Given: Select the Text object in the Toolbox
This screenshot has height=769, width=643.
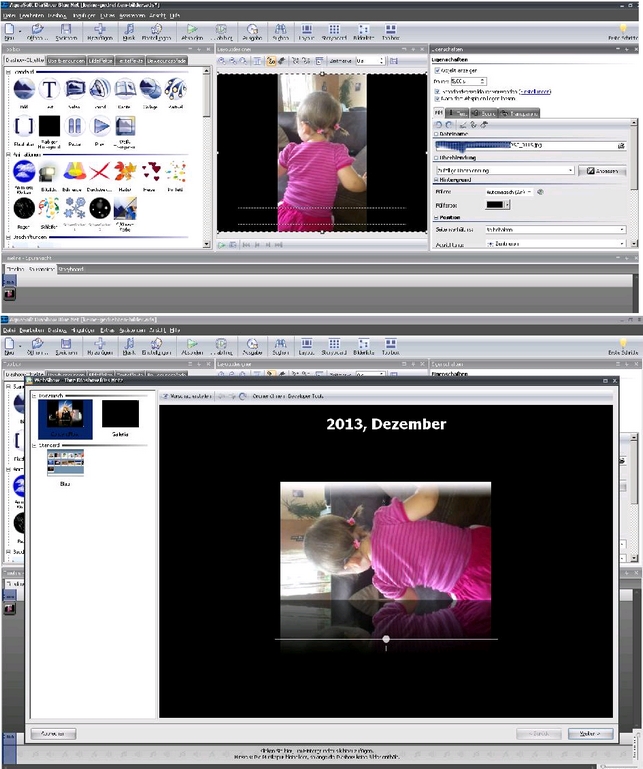Looking at the screenshot, I should click(x=49, y=90).
